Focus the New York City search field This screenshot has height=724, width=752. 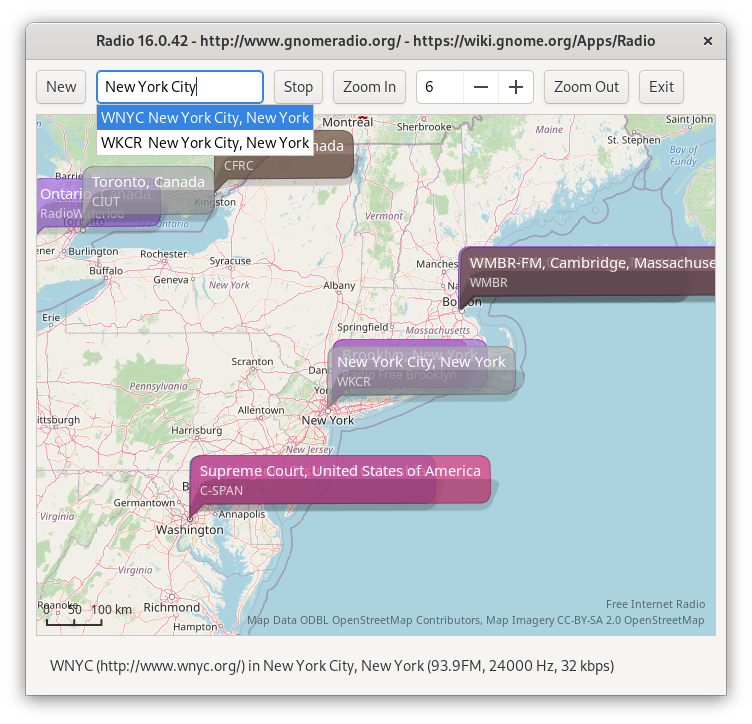180,87
